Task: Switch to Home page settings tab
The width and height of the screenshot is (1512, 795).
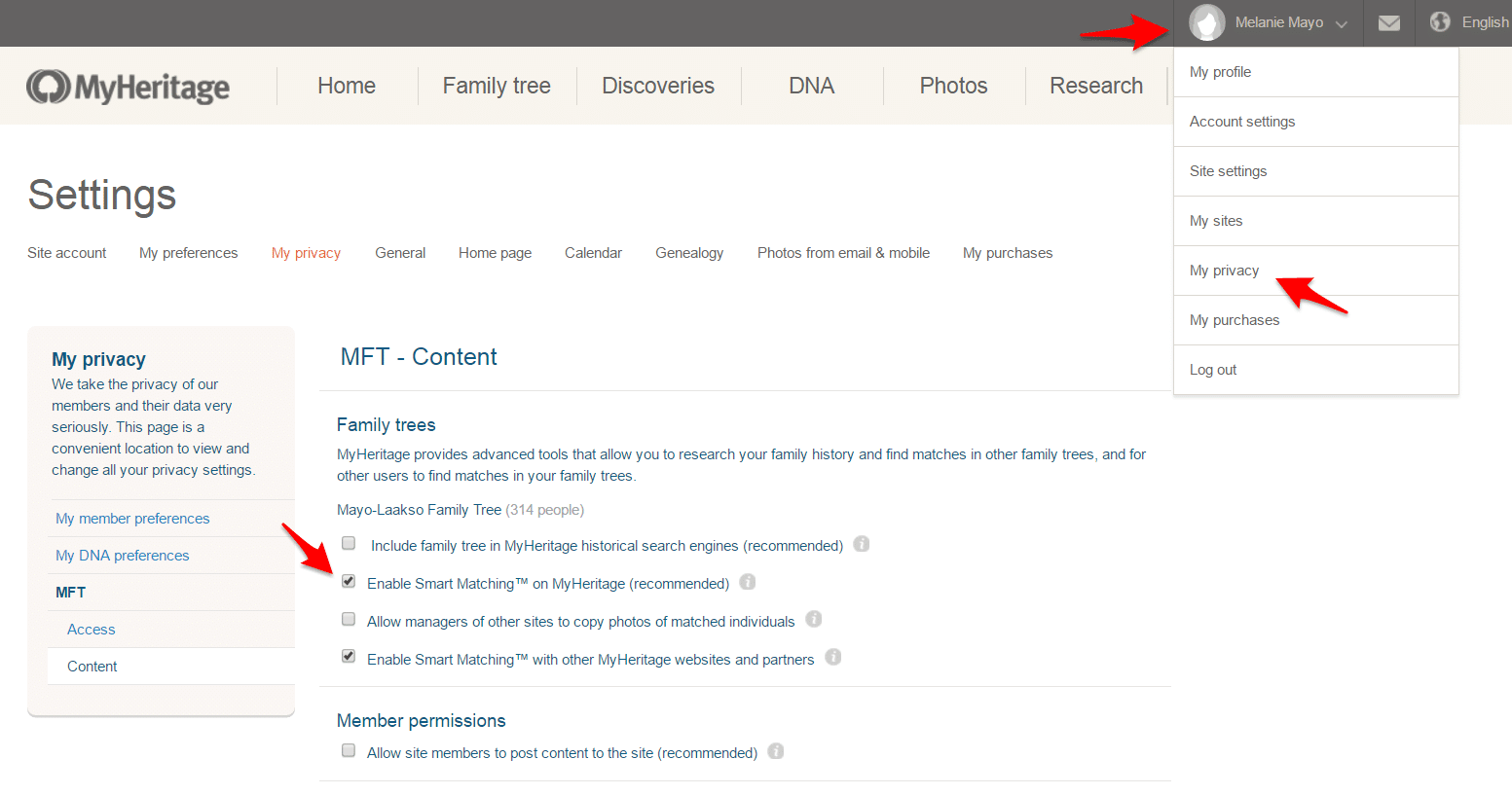Action: pos(496,253)
